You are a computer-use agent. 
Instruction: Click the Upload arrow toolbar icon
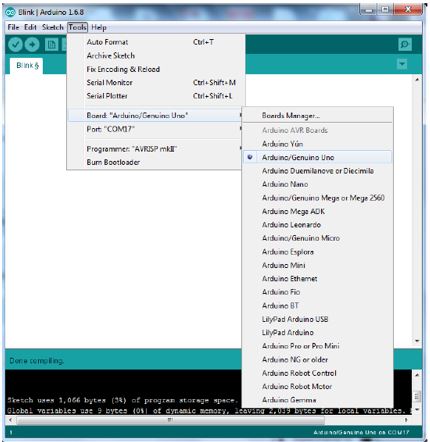click(x=32, y=45)
